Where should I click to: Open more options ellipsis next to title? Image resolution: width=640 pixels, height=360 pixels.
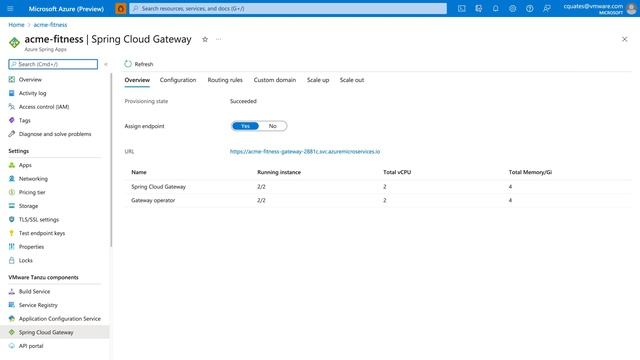[219, 39]
